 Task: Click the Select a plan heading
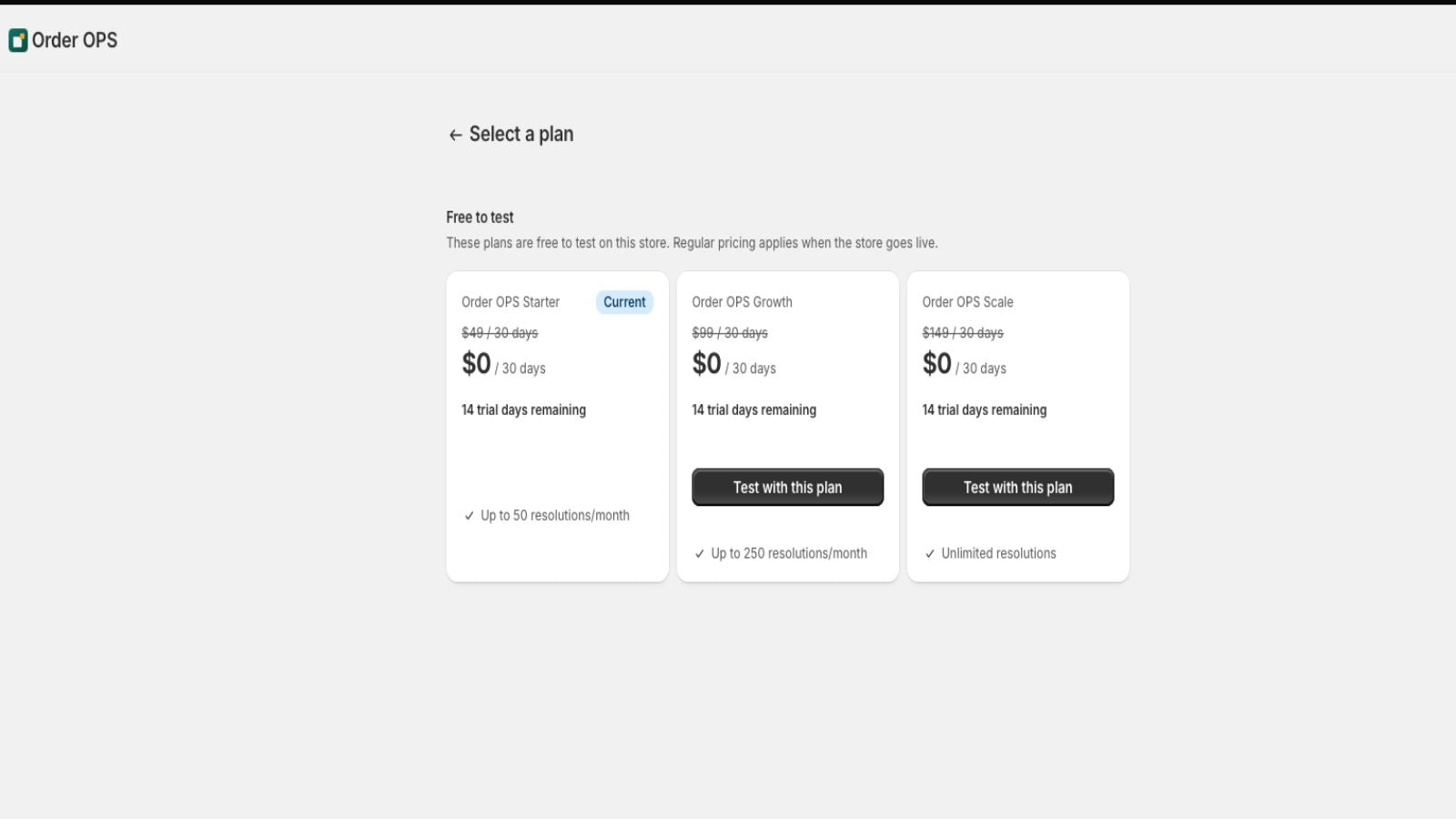pos(521,134)
